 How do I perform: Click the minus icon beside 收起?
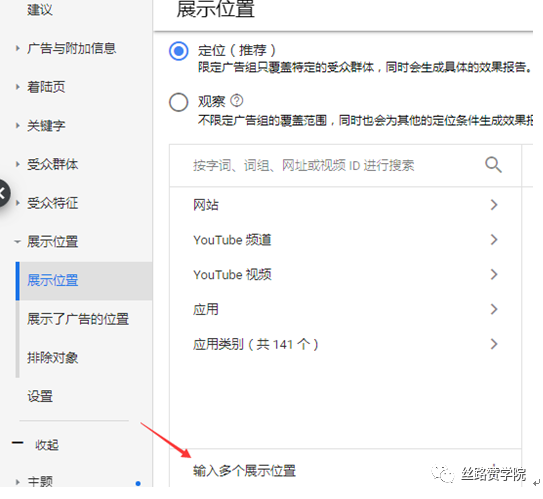(x=17, y=443)
